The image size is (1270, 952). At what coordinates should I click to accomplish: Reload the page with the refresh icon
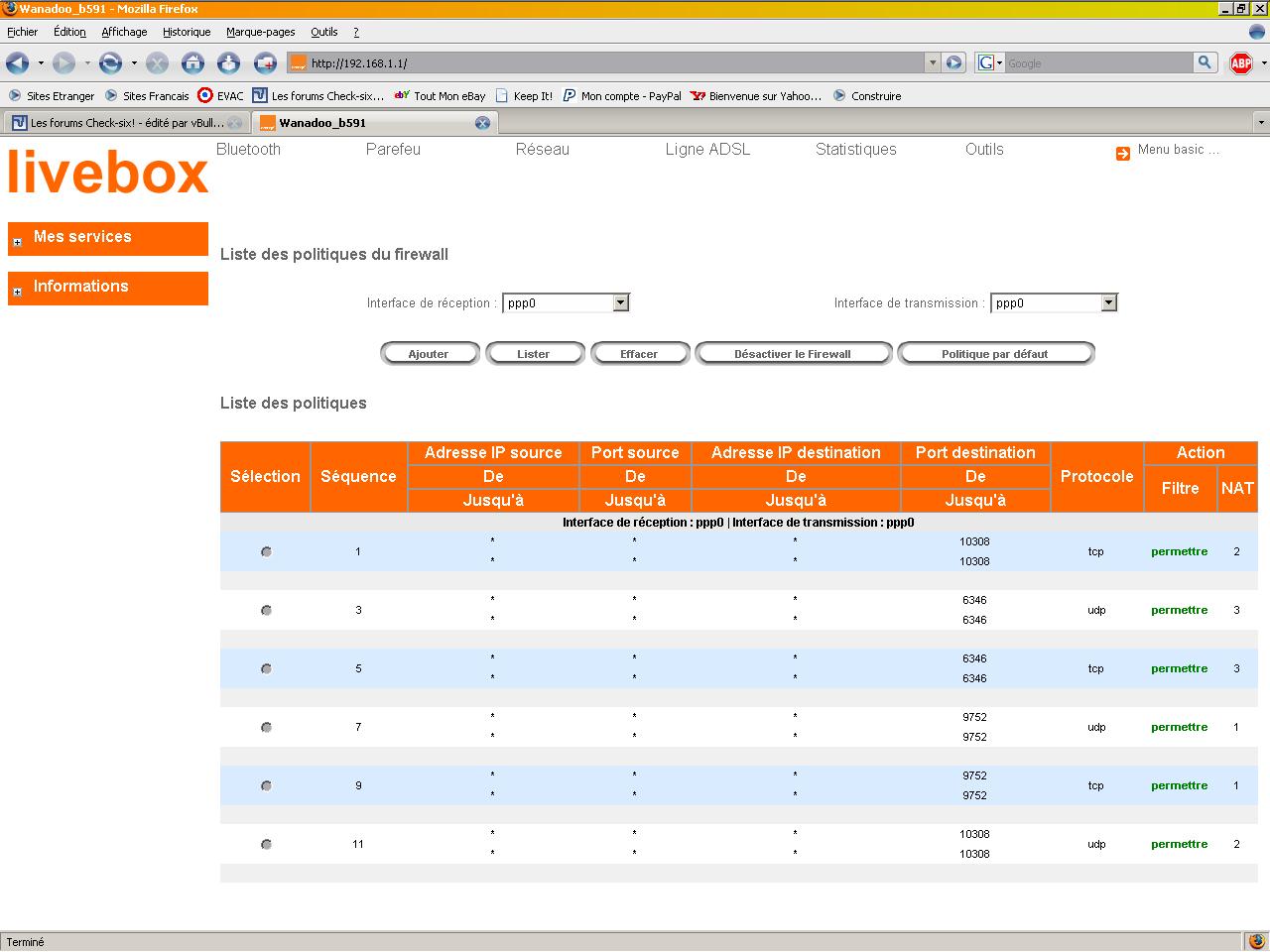click(110, 63)
